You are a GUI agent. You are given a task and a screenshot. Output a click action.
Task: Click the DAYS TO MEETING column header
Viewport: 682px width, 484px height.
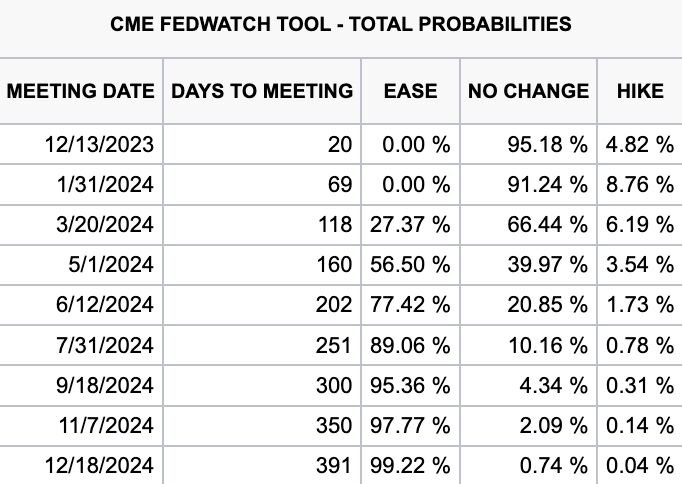pyautogui.click(x=262, y=91)
